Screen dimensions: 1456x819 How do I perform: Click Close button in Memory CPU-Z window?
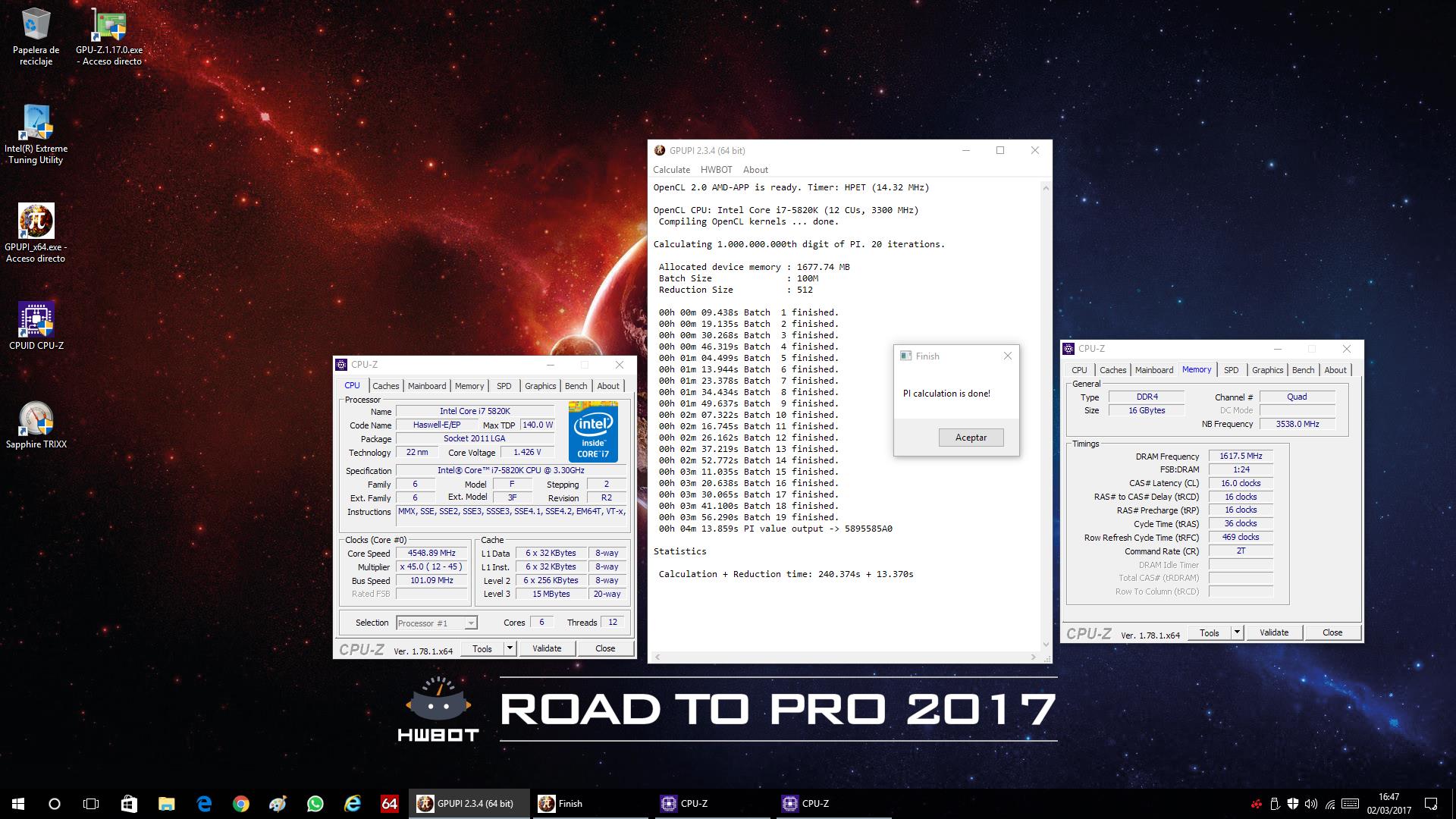1332,632
